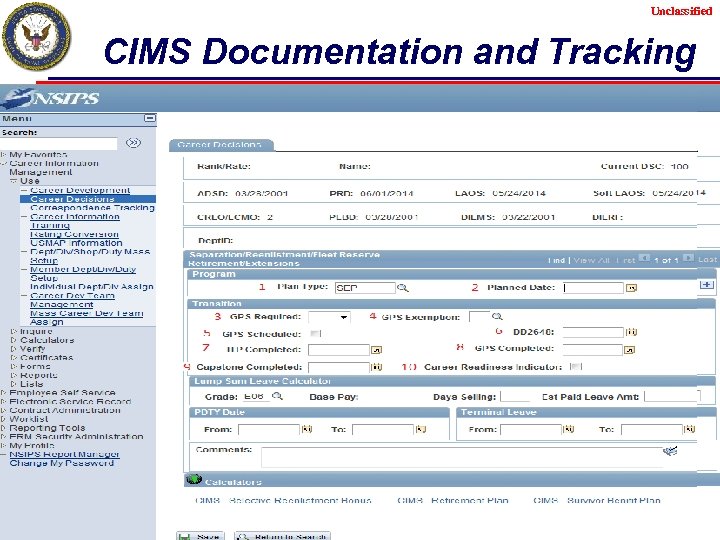
Task: Open NSIPS Report Manager link
Action: 64,454
